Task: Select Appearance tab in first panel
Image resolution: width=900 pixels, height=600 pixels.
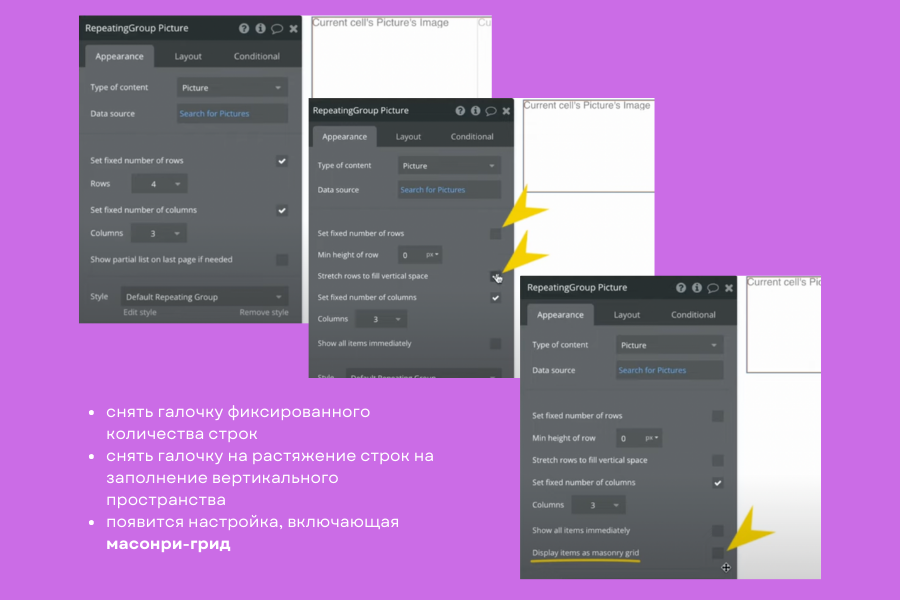Action: pos(119,56)
